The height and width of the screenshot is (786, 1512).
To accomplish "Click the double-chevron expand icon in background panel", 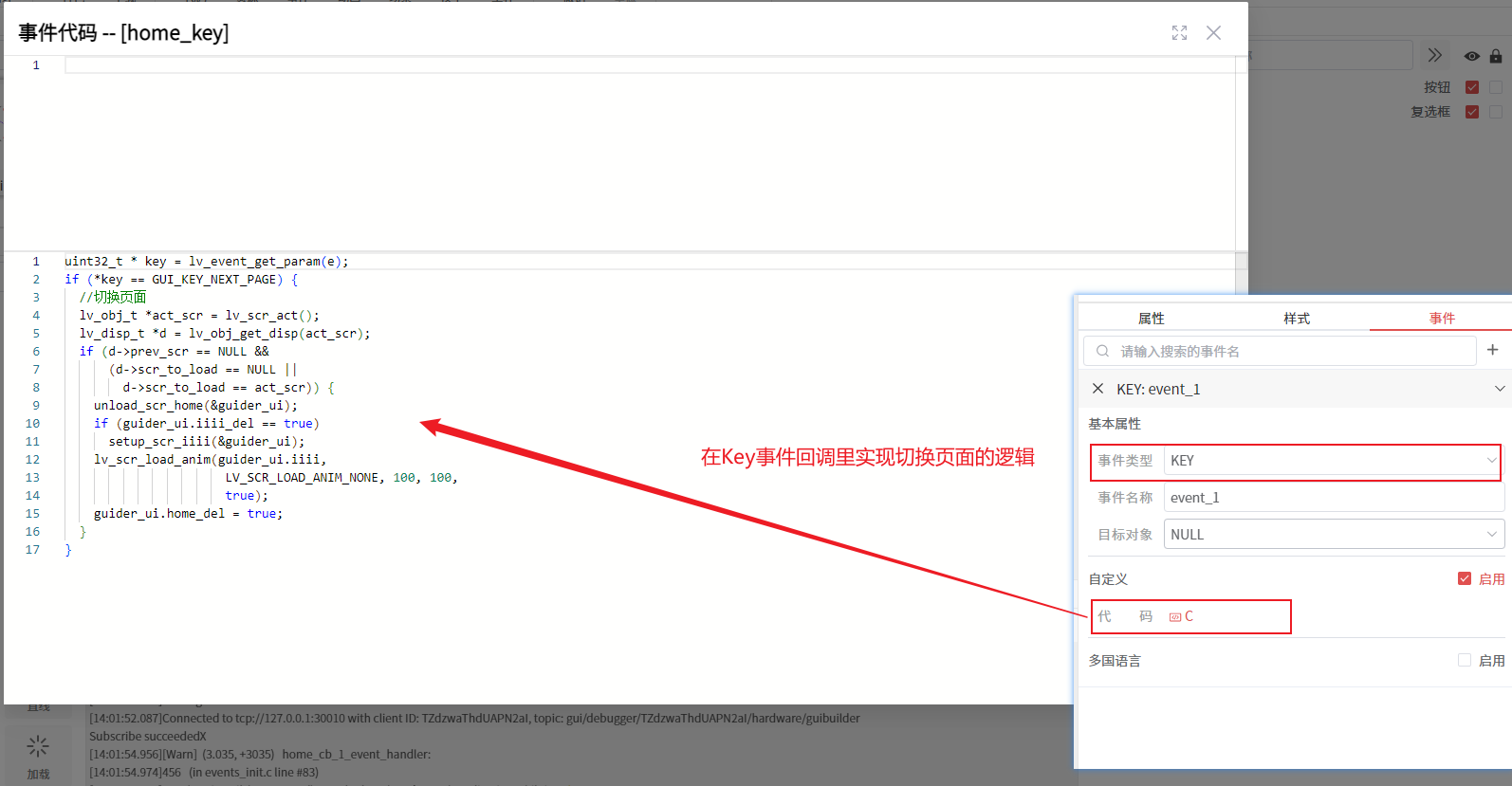I will click(x=1435, y=56).
